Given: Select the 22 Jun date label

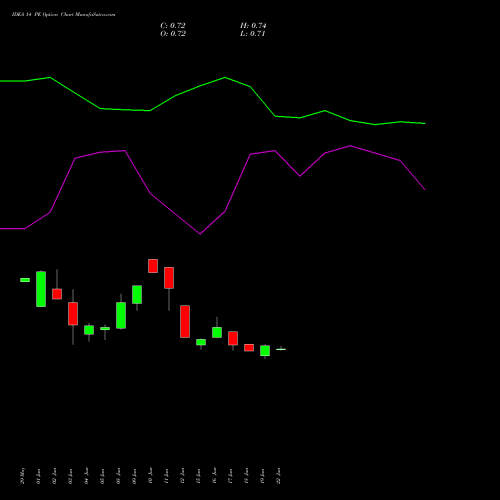Looking at the screenshot, I should coord(279,476).
